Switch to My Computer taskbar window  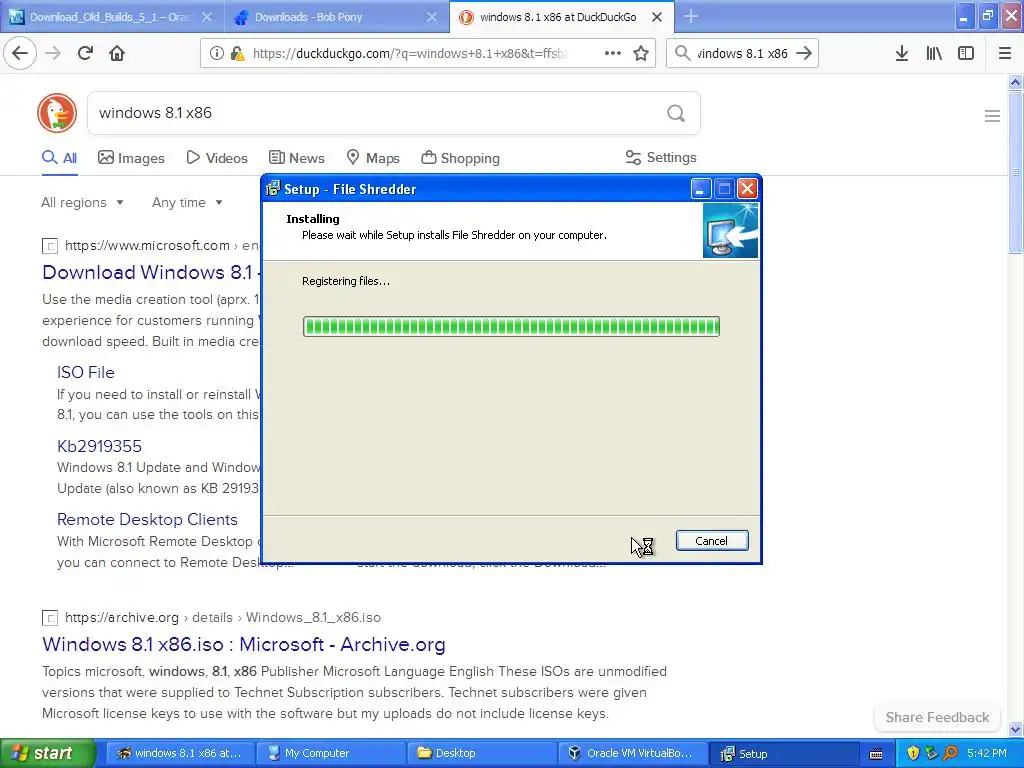(x=330, y=753)
